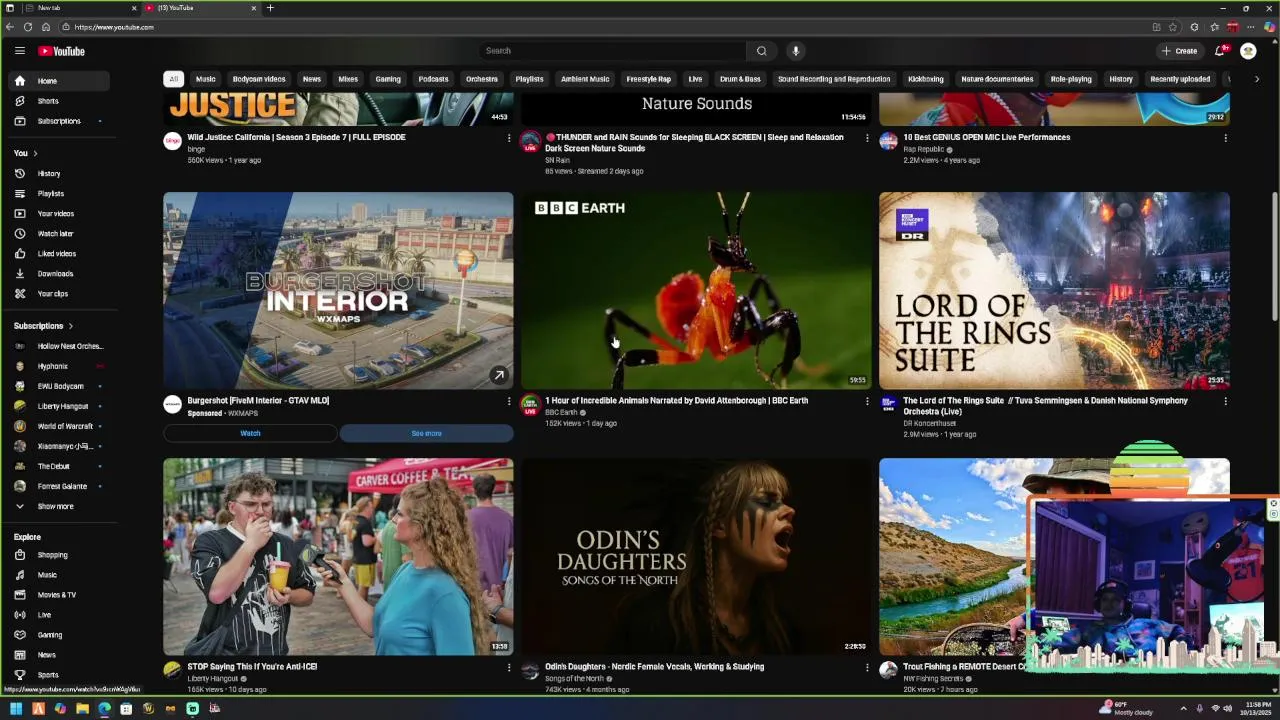Start voice search with the microphone

(x=796, y=51)
